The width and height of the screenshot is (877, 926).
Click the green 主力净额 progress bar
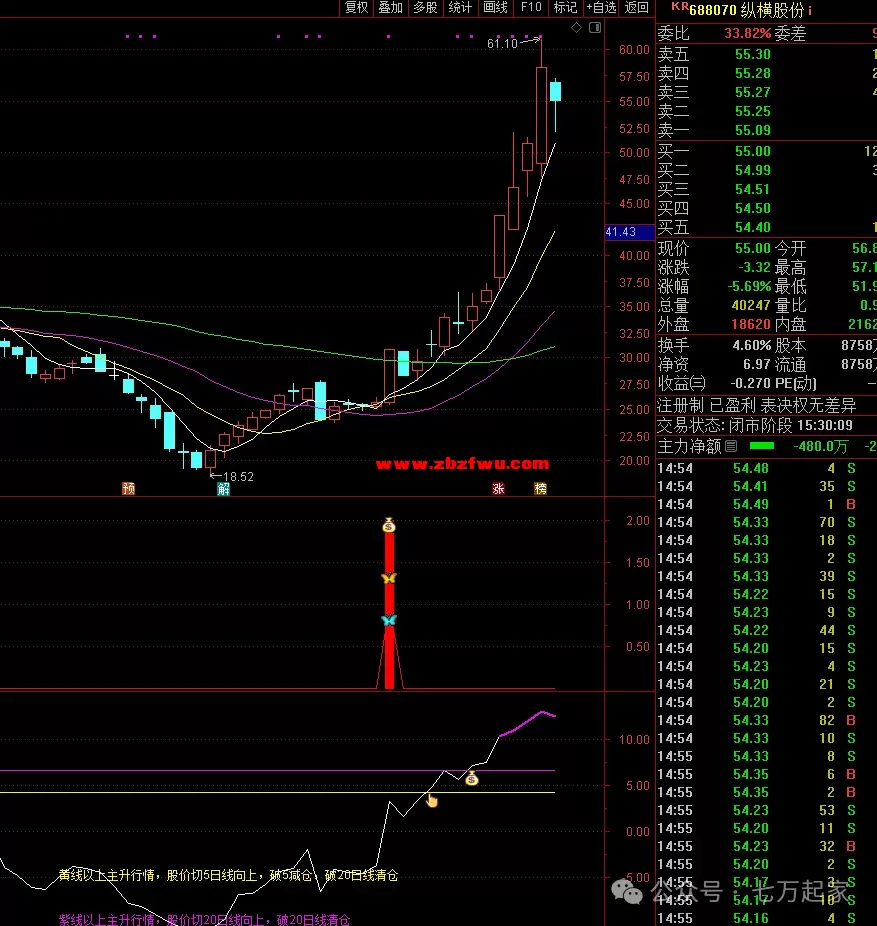click(x=761, y=446)
